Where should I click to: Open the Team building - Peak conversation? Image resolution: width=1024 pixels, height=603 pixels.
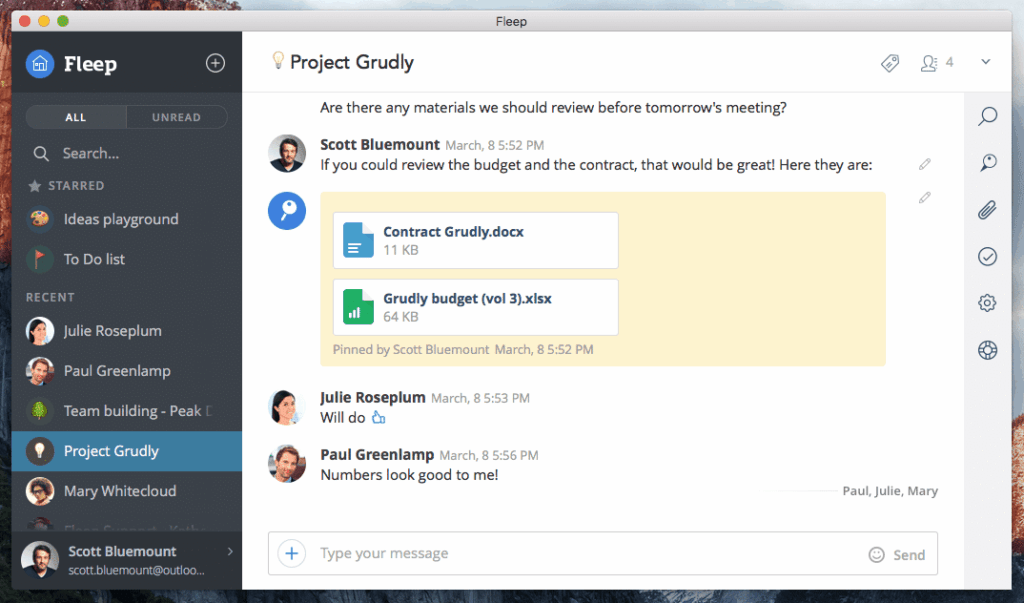(x=127, y=411)
